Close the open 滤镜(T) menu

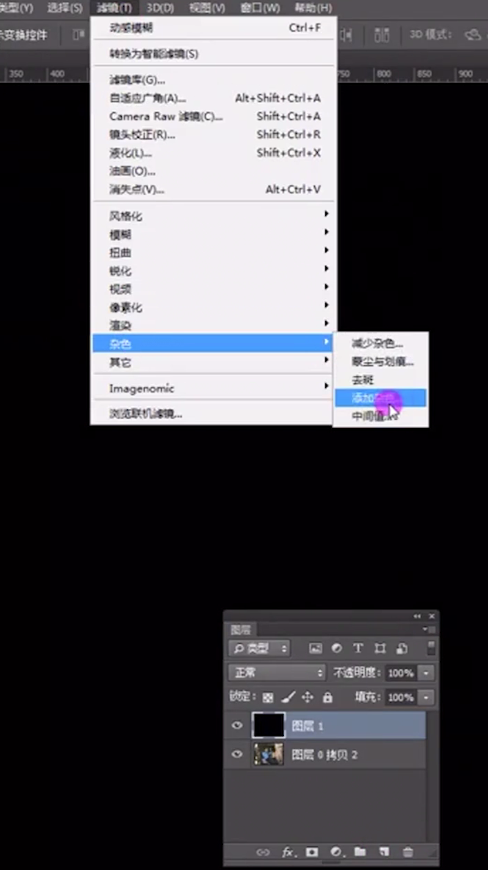[114, 8]
